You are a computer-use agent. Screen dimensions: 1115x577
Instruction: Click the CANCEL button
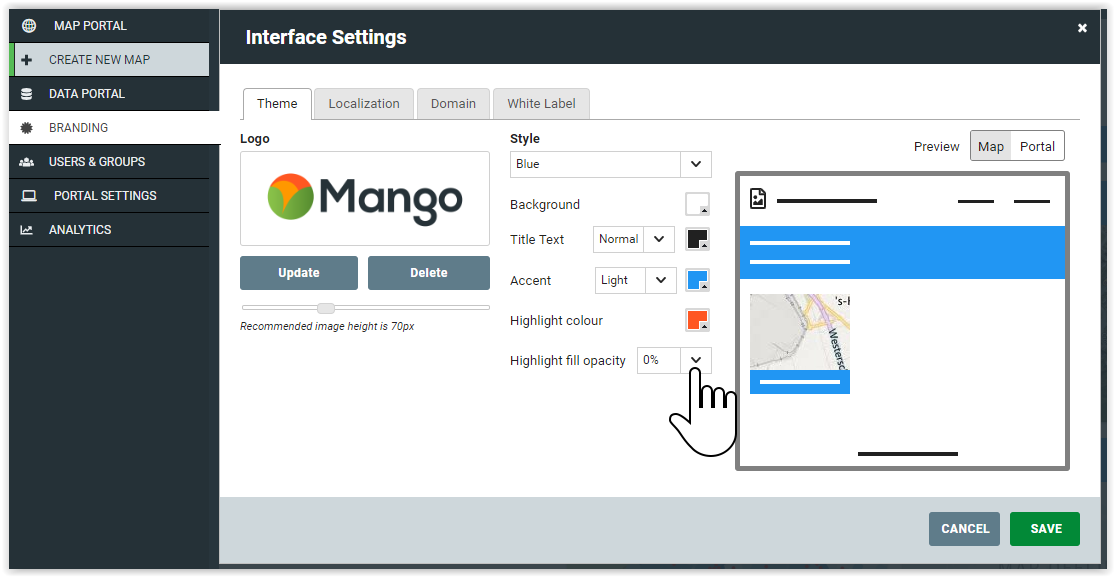pyautogui.click(x=964, y=529)
